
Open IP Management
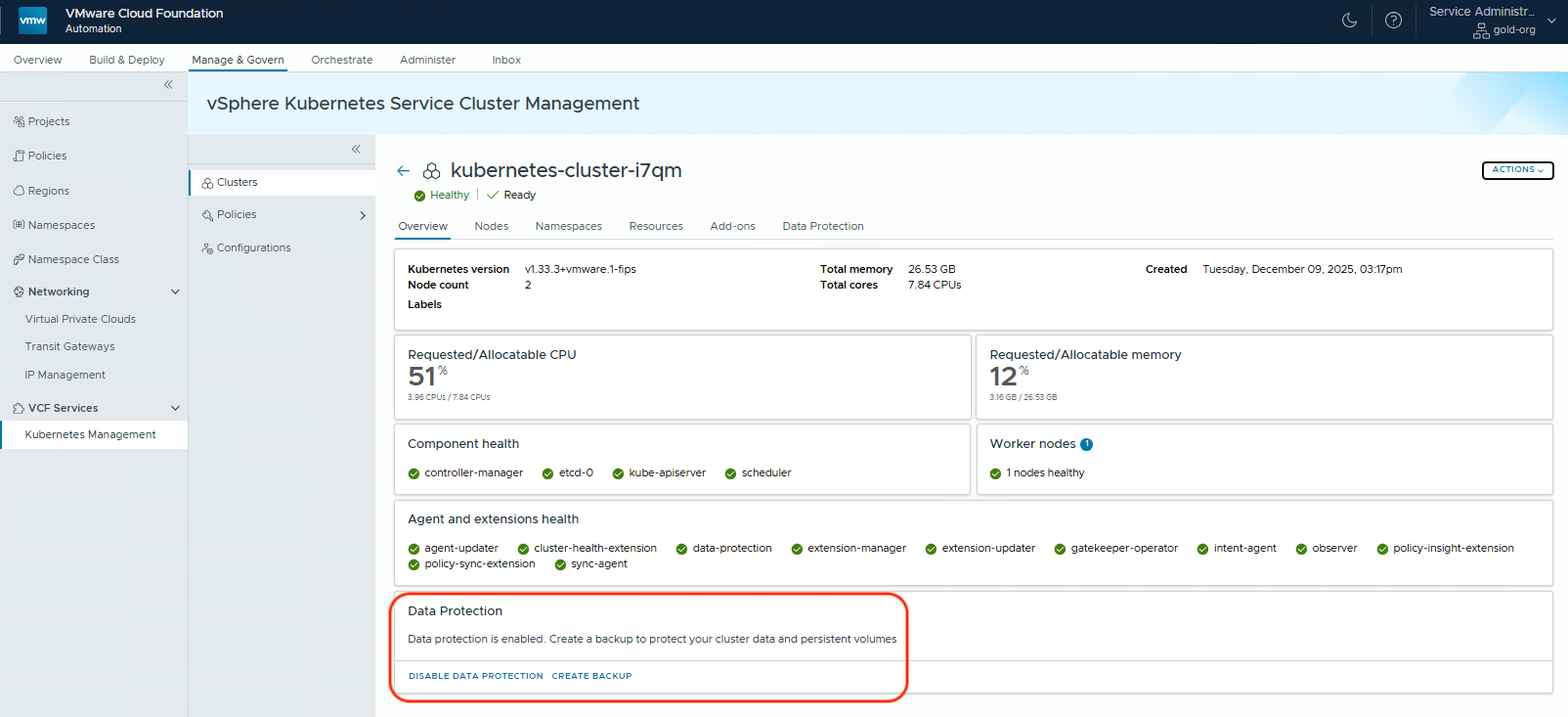coord(65,375)
